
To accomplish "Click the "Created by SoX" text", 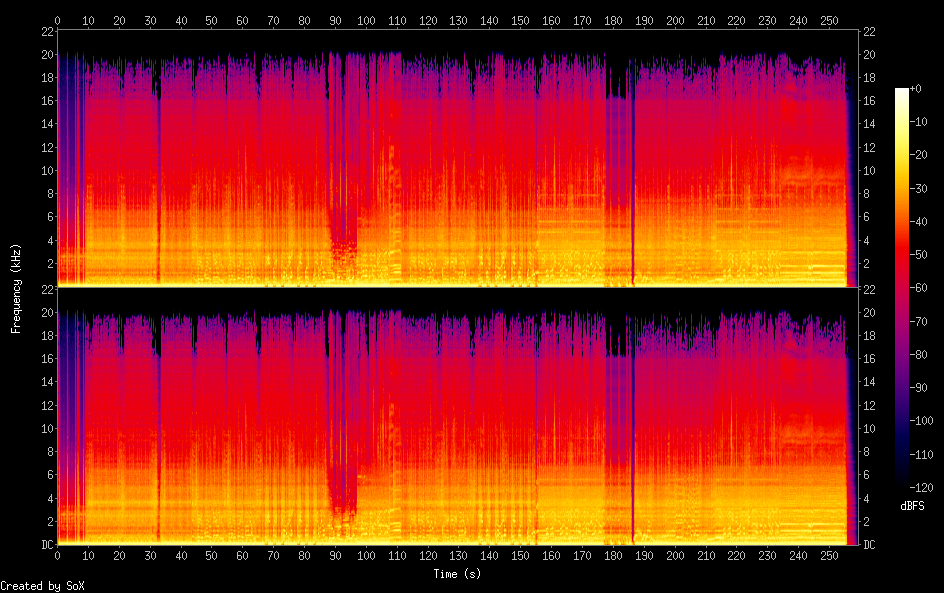I will (x=42, y=586).
